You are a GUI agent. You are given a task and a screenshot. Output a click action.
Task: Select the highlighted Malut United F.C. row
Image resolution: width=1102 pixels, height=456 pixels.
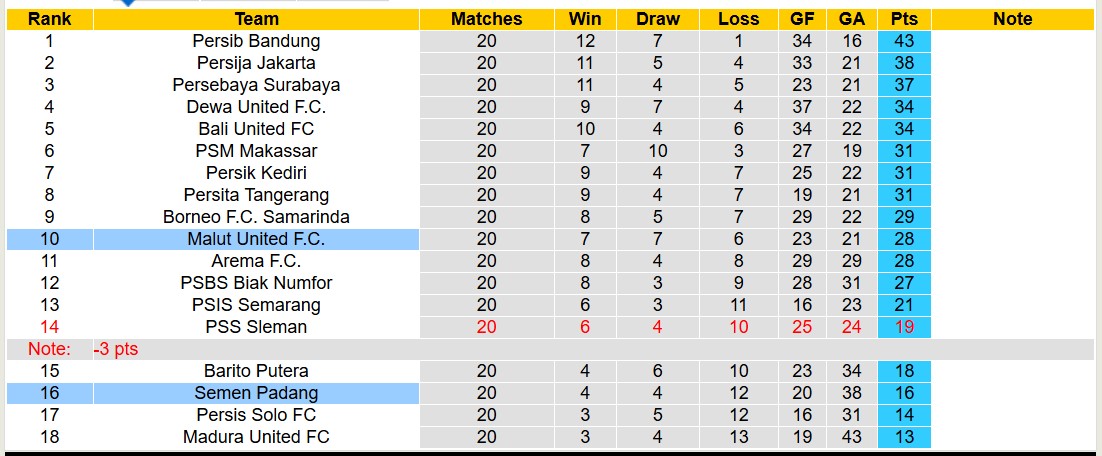(x=256, y=239)
